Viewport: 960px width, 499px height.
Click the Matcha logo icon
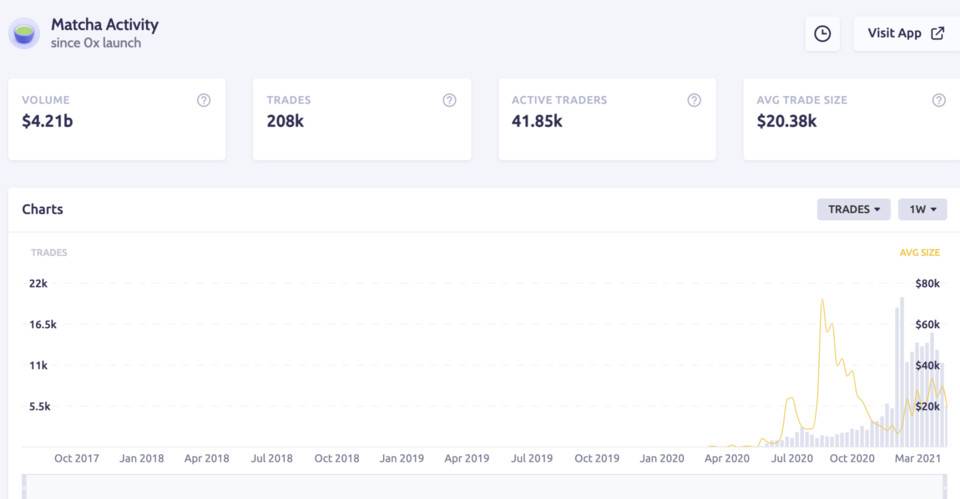click(24, 34)
